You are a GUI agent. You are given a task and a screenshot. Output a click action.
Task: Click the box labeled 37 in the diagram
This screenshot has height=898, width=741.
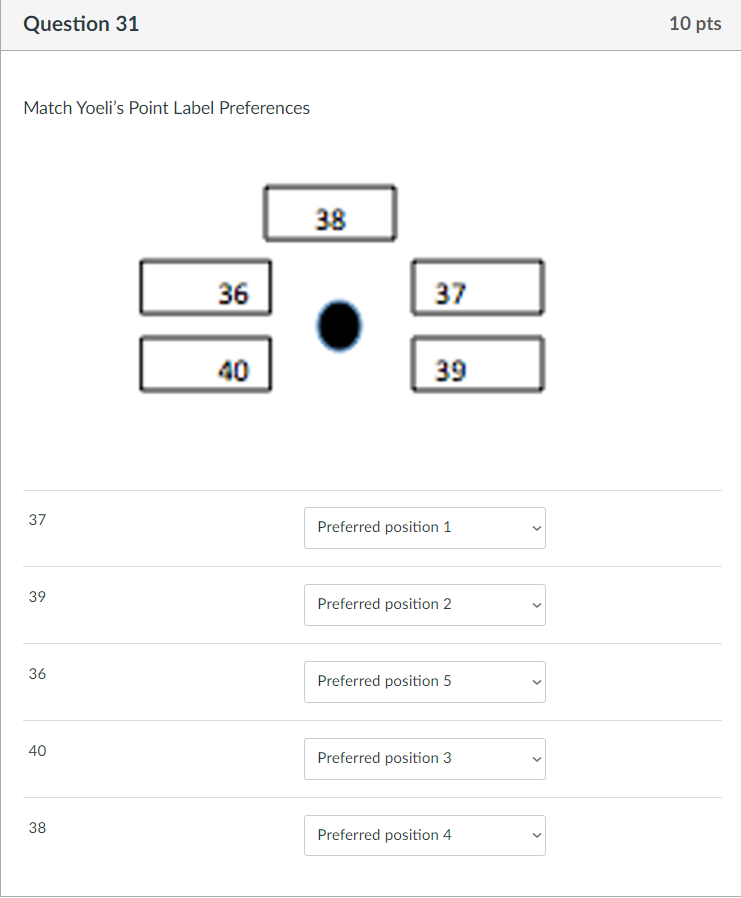pos(477,287)
